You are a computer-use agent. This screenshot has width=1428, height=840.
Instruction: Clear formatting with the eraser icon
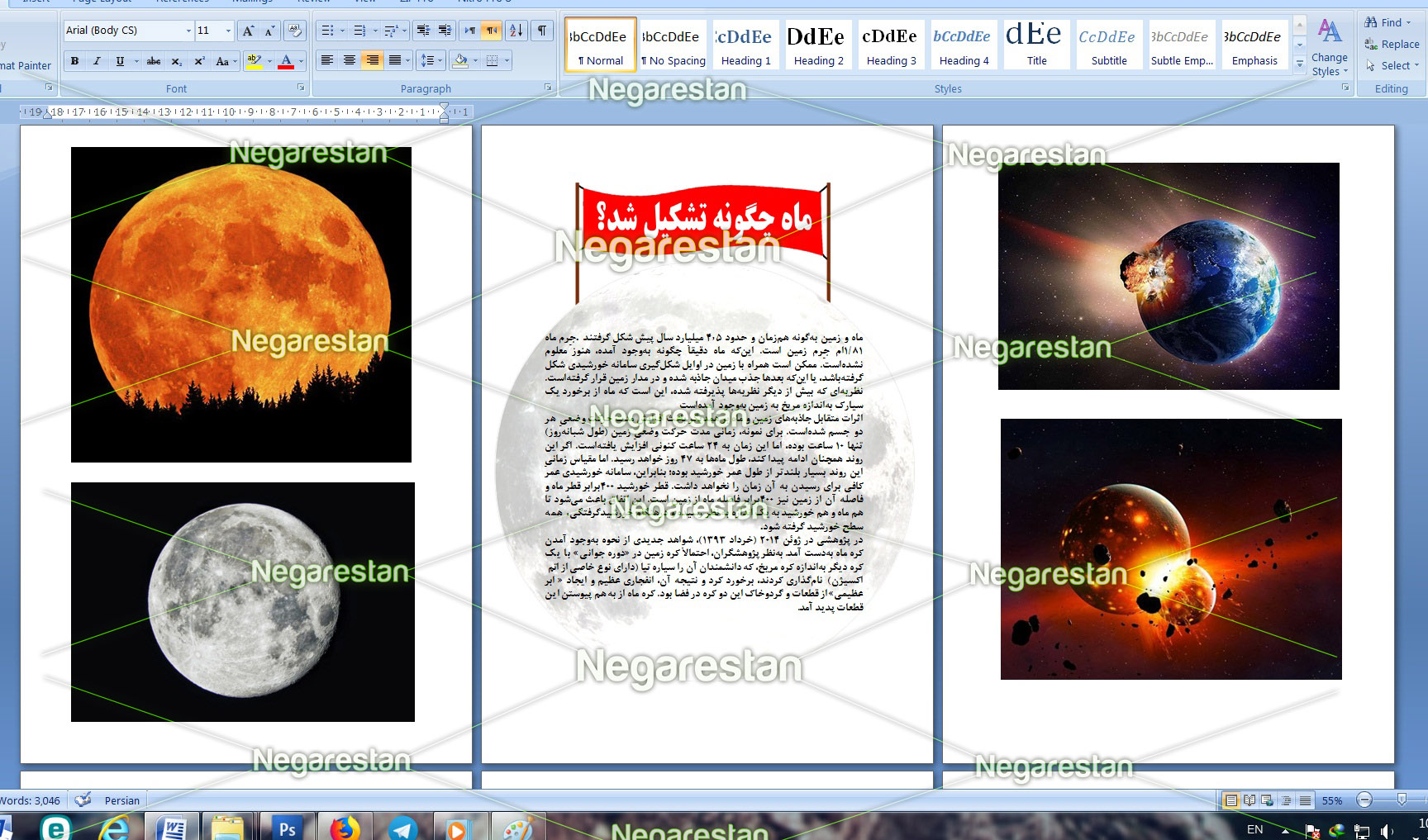coord(294,31)
